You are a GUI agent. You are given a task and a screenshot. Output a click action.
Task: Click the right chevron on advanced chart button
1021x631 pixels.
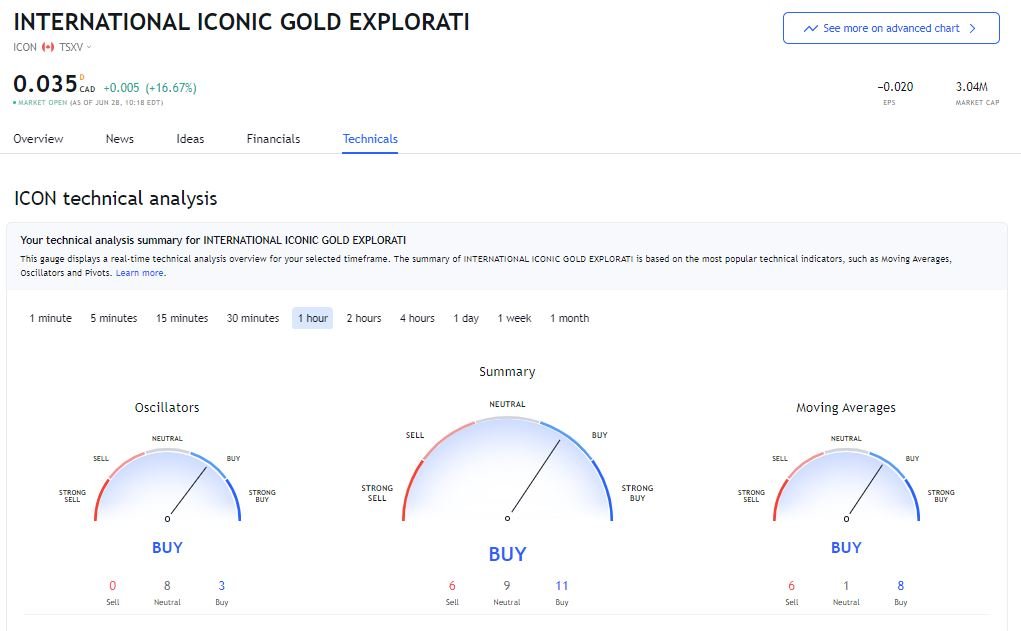pos(972,29)
